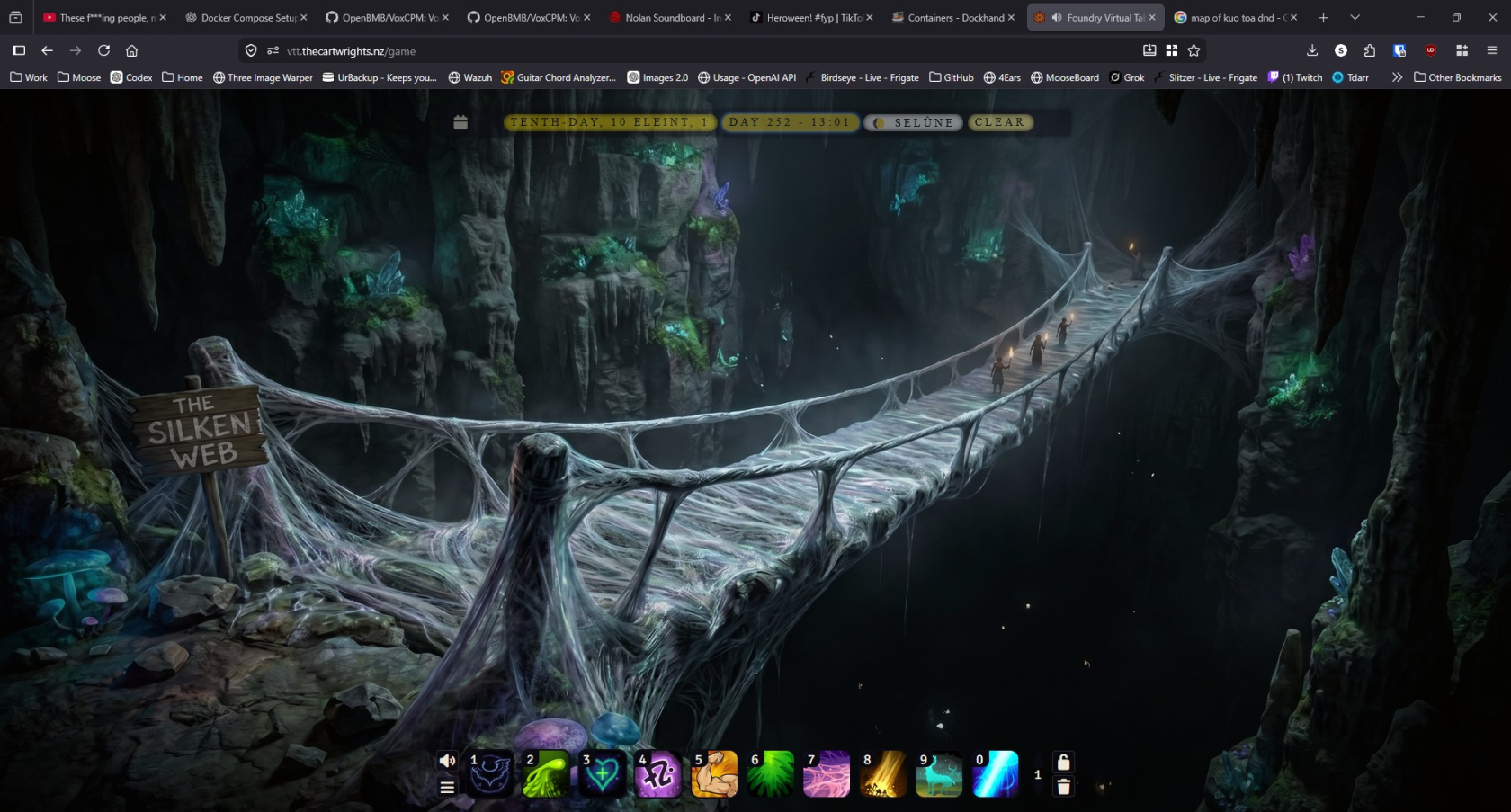Switch to the Heroween TikTok tab
Image resolution: width=1511 pixels, height=812 pixels.
pyautogui.click(x=811, y=17)
